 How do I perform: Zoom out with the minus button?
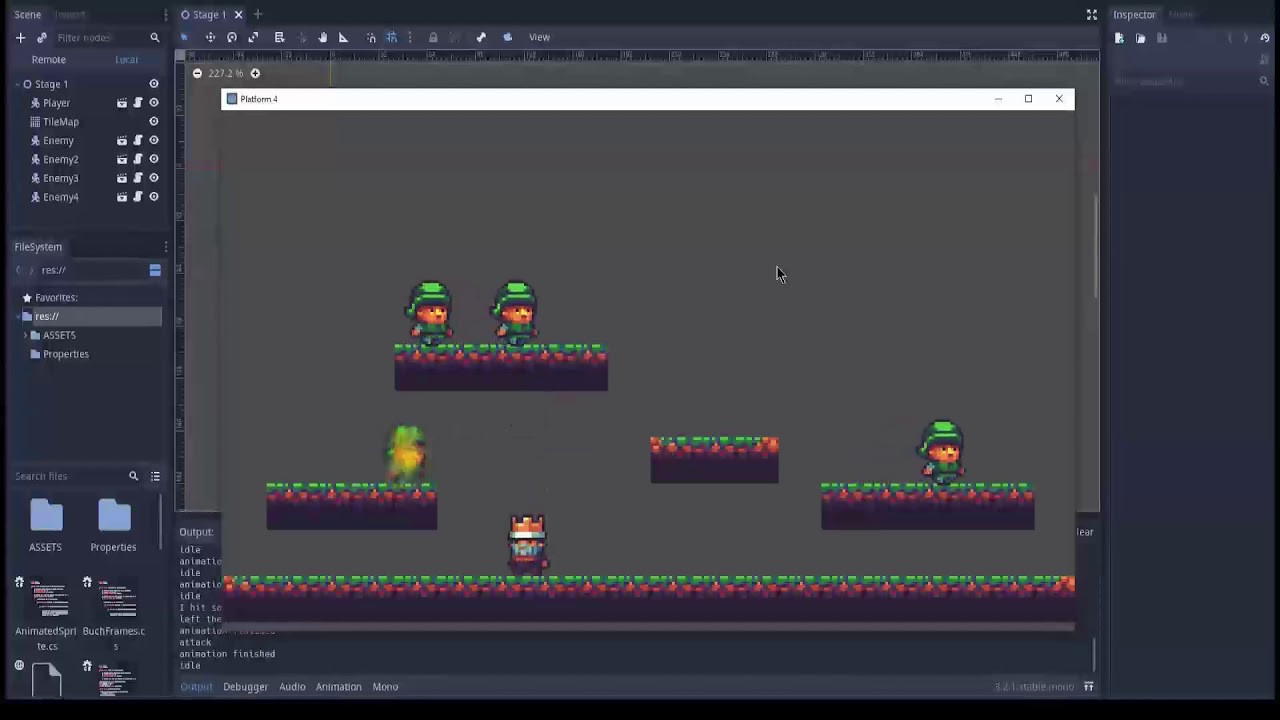click(197, 73)
